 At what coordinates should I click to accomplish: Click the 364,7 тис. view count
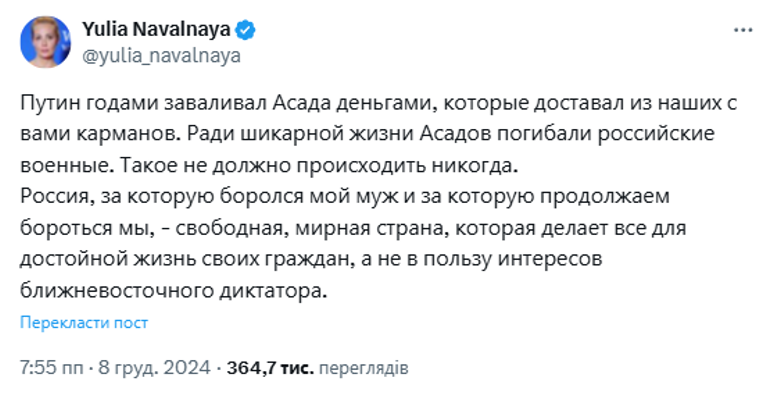point(271,368)
